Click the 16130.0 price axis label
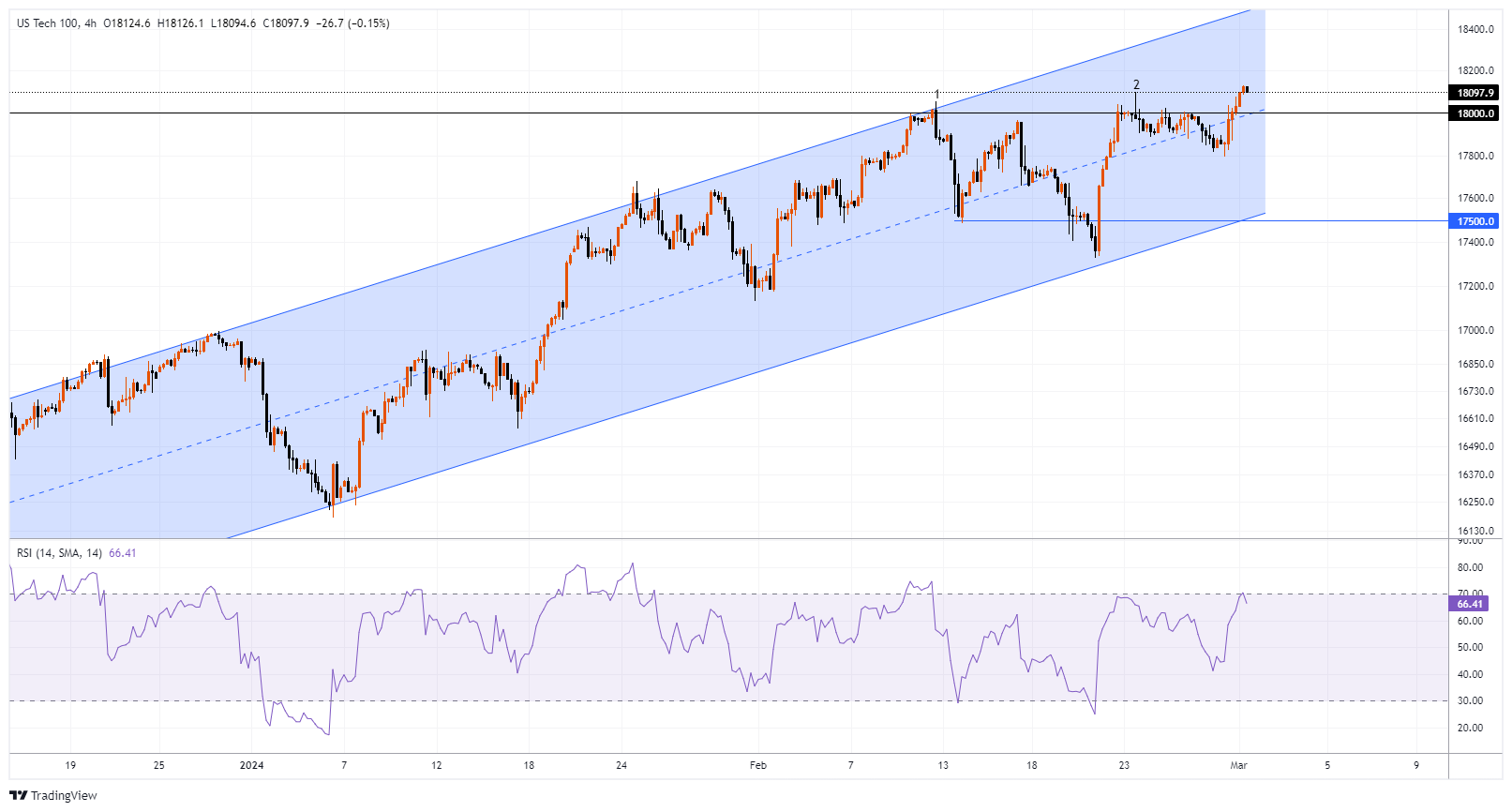This screenshot has height=812, width=1512. [x=1475, y=531]
